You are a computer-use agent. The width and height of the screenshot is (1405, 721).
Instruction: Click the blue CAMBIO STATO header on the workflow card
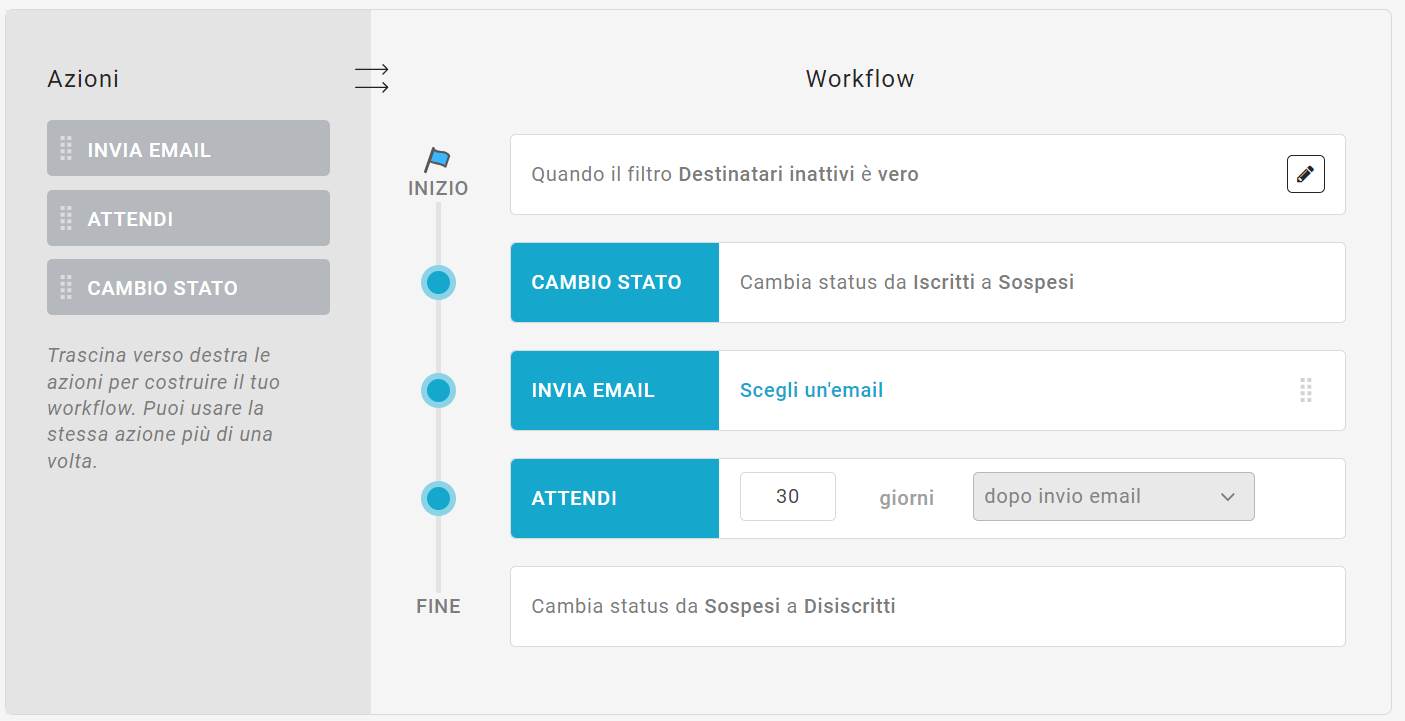[x=614, y=282]
